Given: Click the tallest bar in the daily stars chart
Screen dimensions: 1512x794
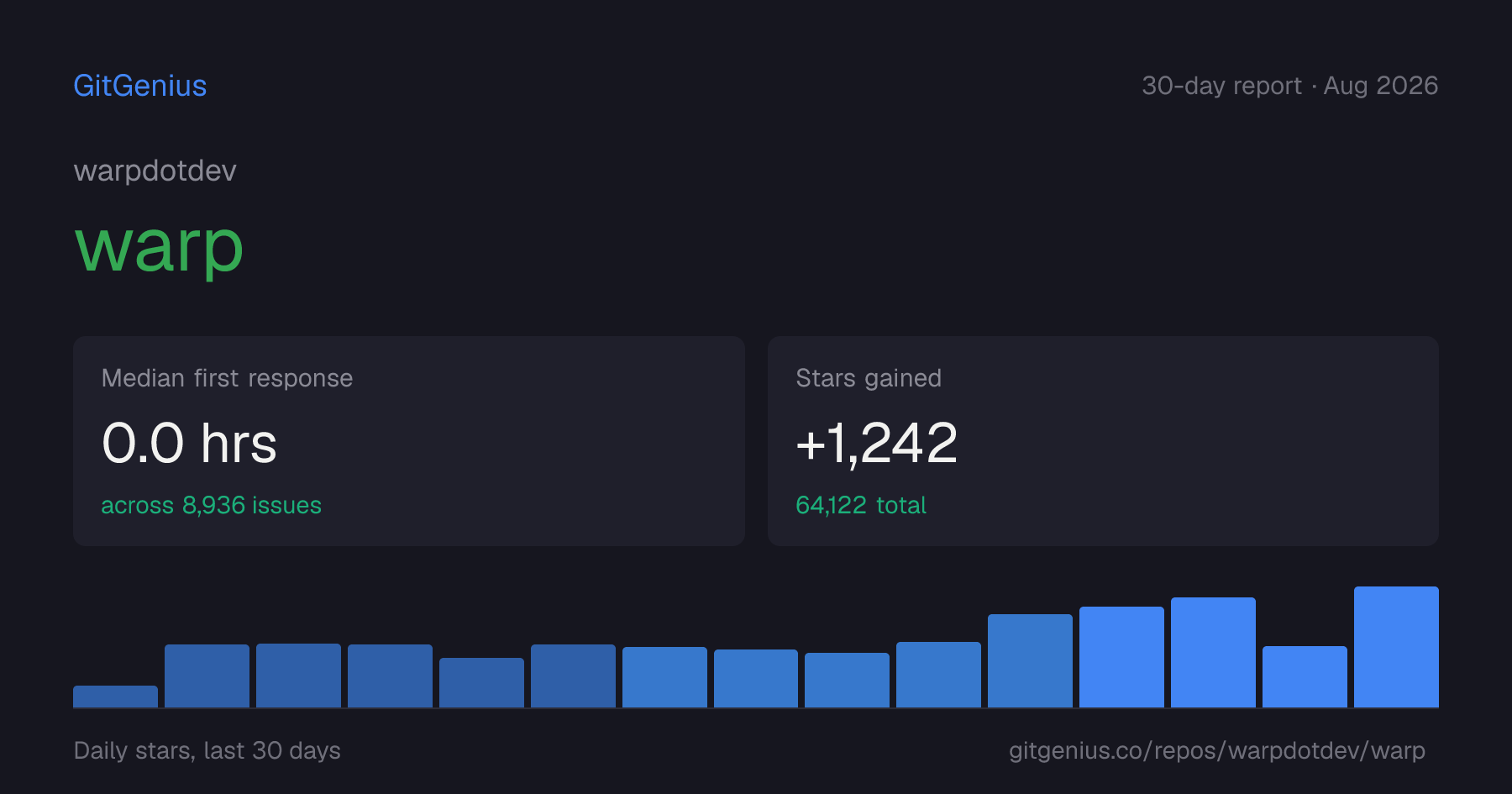Looking at the screenshot, I should click(x=1396, y=647).
